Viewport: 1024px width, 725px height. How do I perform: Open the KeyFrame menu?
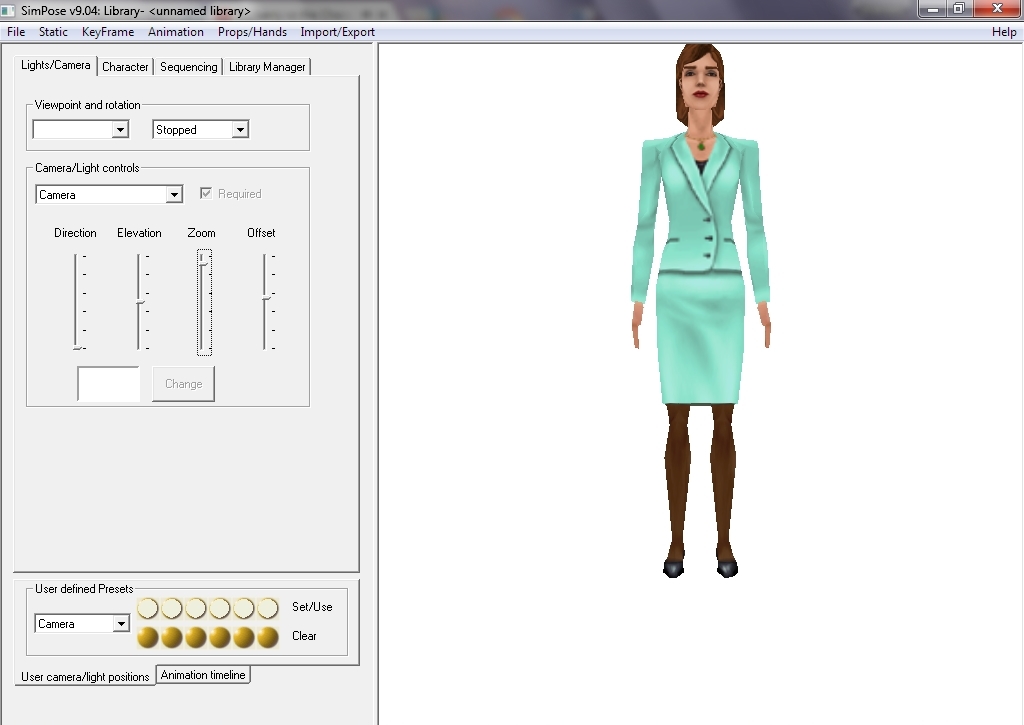pos(108,32)
